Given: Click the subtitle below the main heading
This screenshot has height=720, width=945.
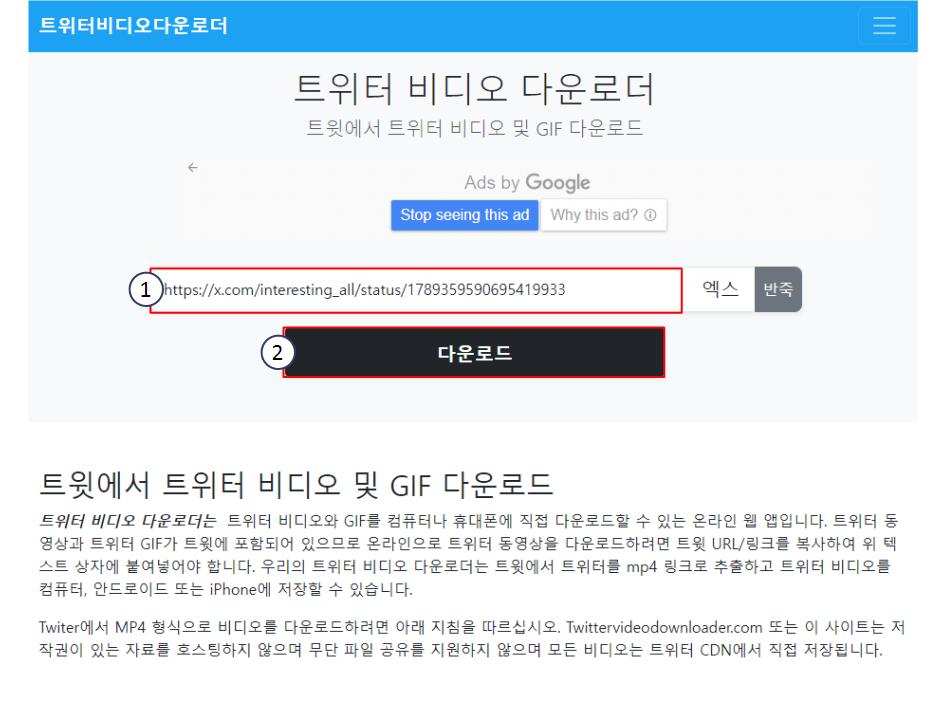Looking at the screenshot, I should pos(472,127).
